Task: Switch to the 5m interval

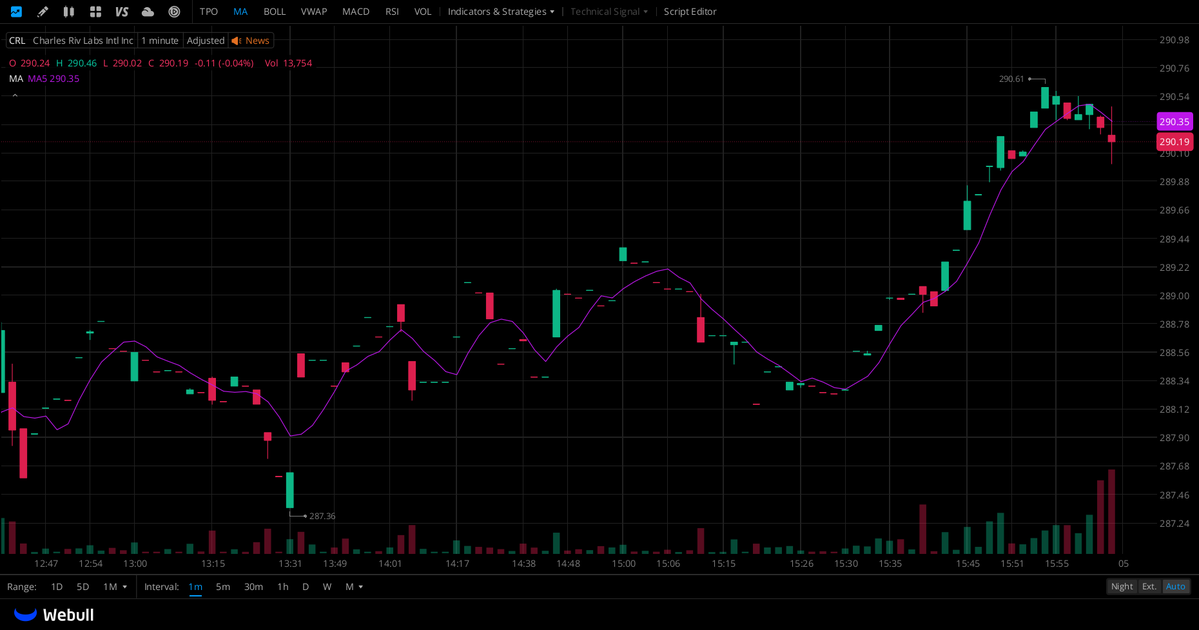Action: click(223, 586)
